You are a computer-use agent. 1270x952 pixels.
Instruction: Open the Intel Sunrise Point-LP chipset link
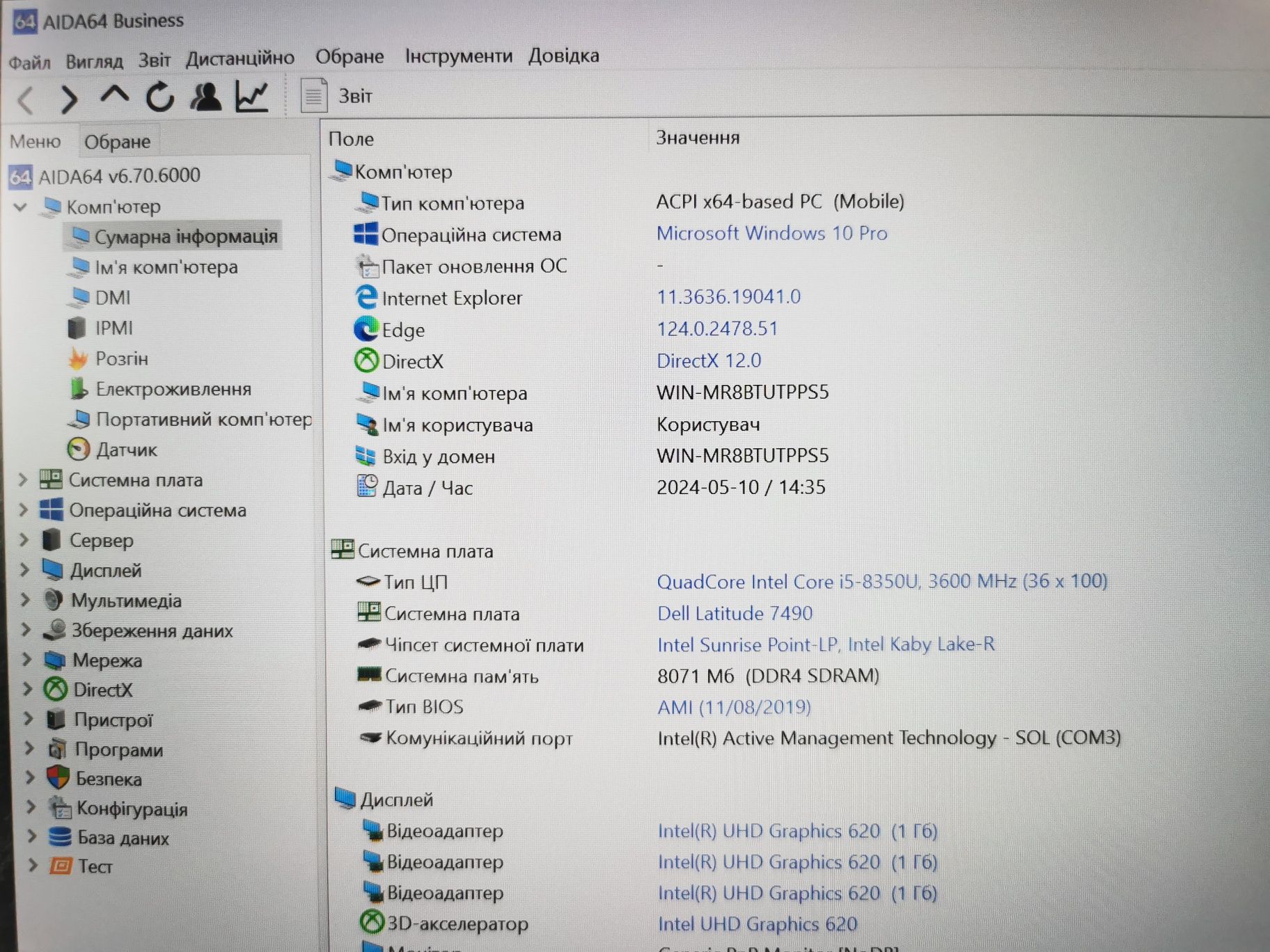pos(826,644)
